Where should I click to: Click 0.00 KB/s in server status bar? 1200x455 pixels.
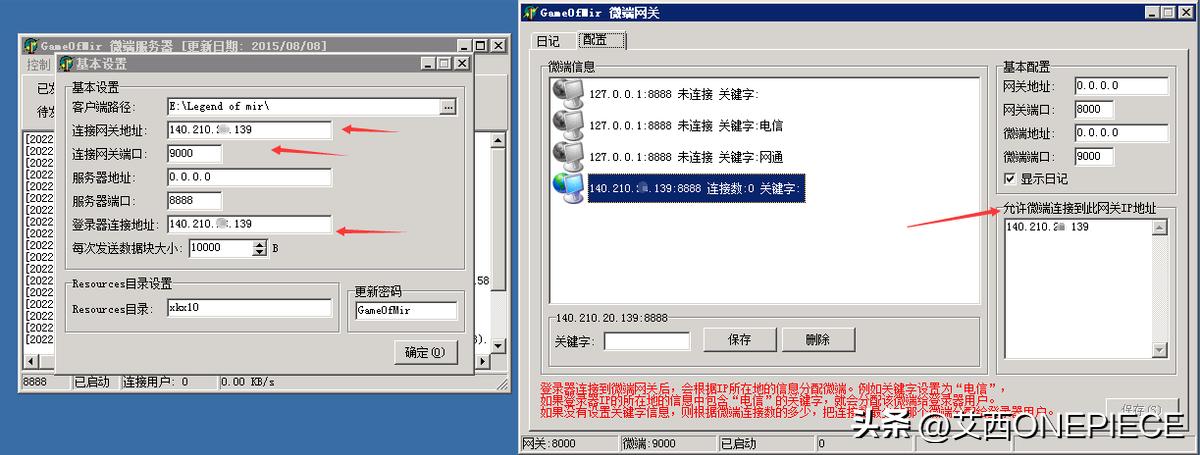(248, 382)
